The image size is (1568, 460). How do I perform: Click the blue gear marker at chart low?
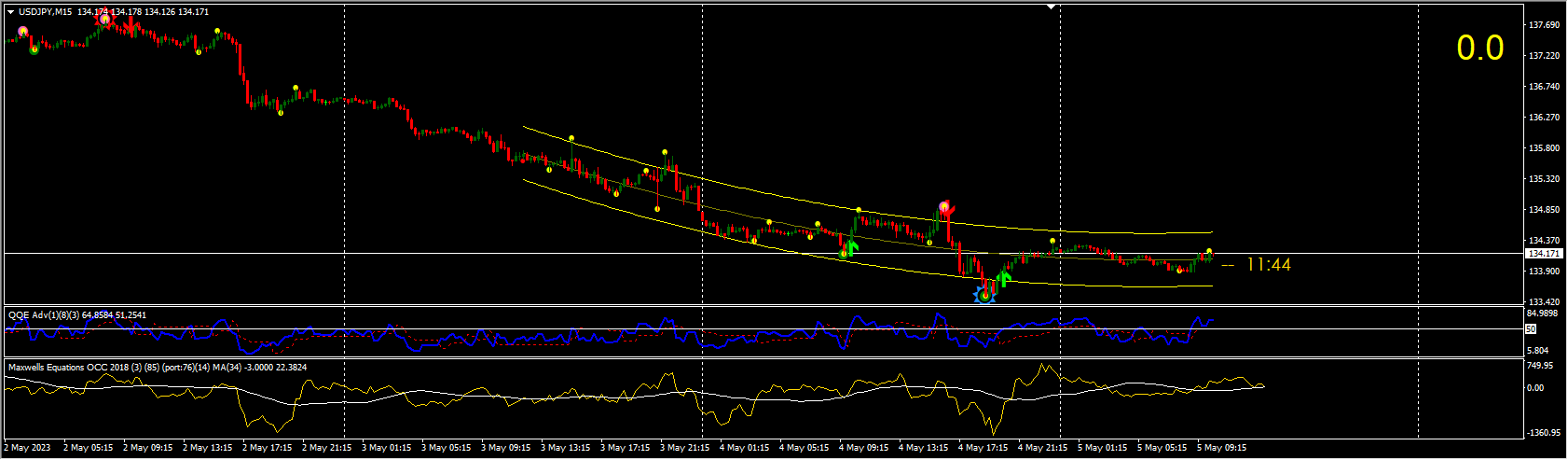(984, 295)
